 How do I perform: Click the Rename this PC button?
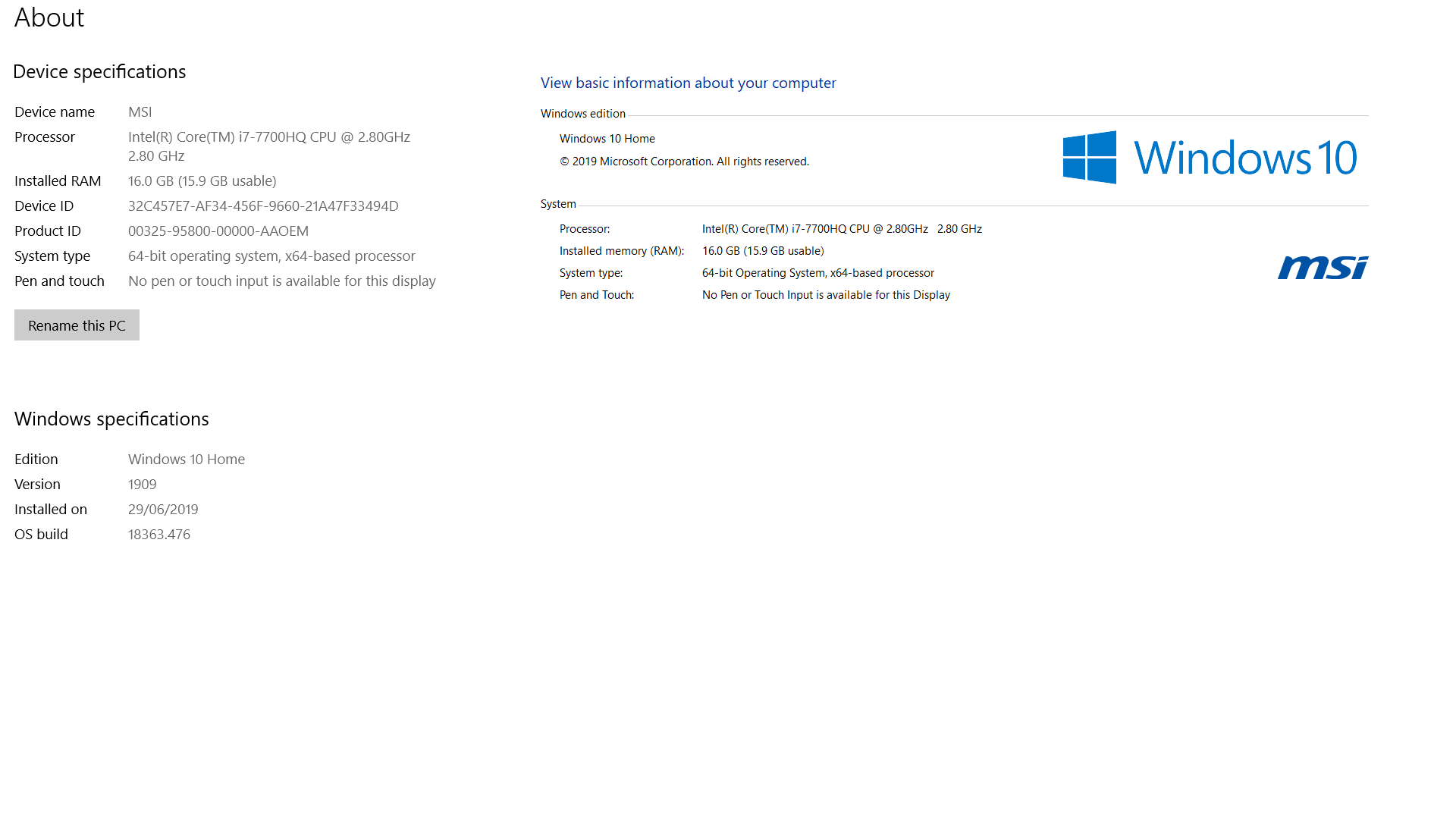77,325
